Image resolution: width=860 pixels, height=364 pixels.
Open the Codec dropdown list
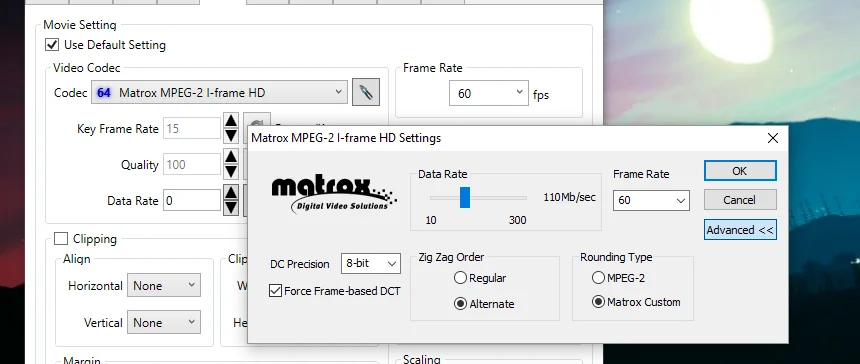pyautogui.click(x=219, y=93)
